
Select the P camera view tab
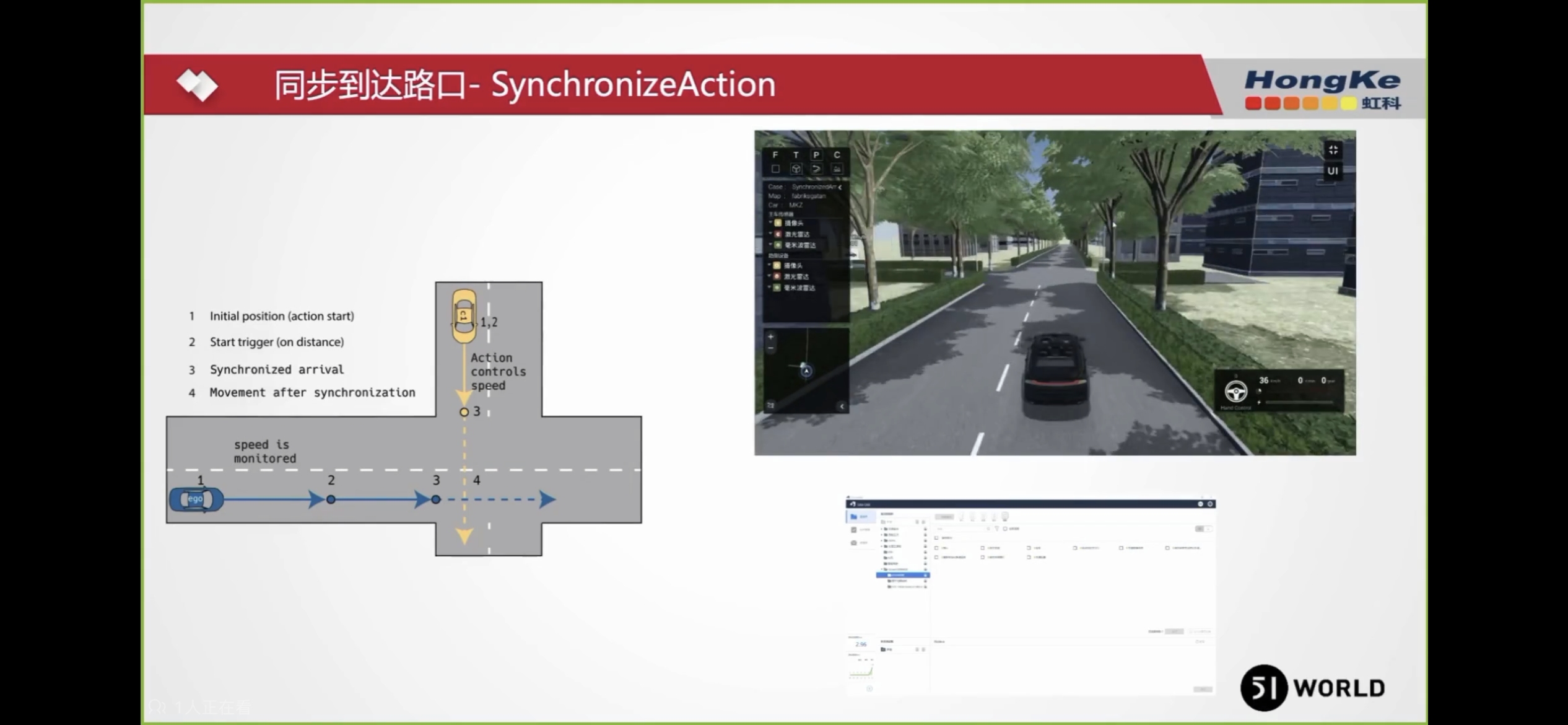(816, 155)
